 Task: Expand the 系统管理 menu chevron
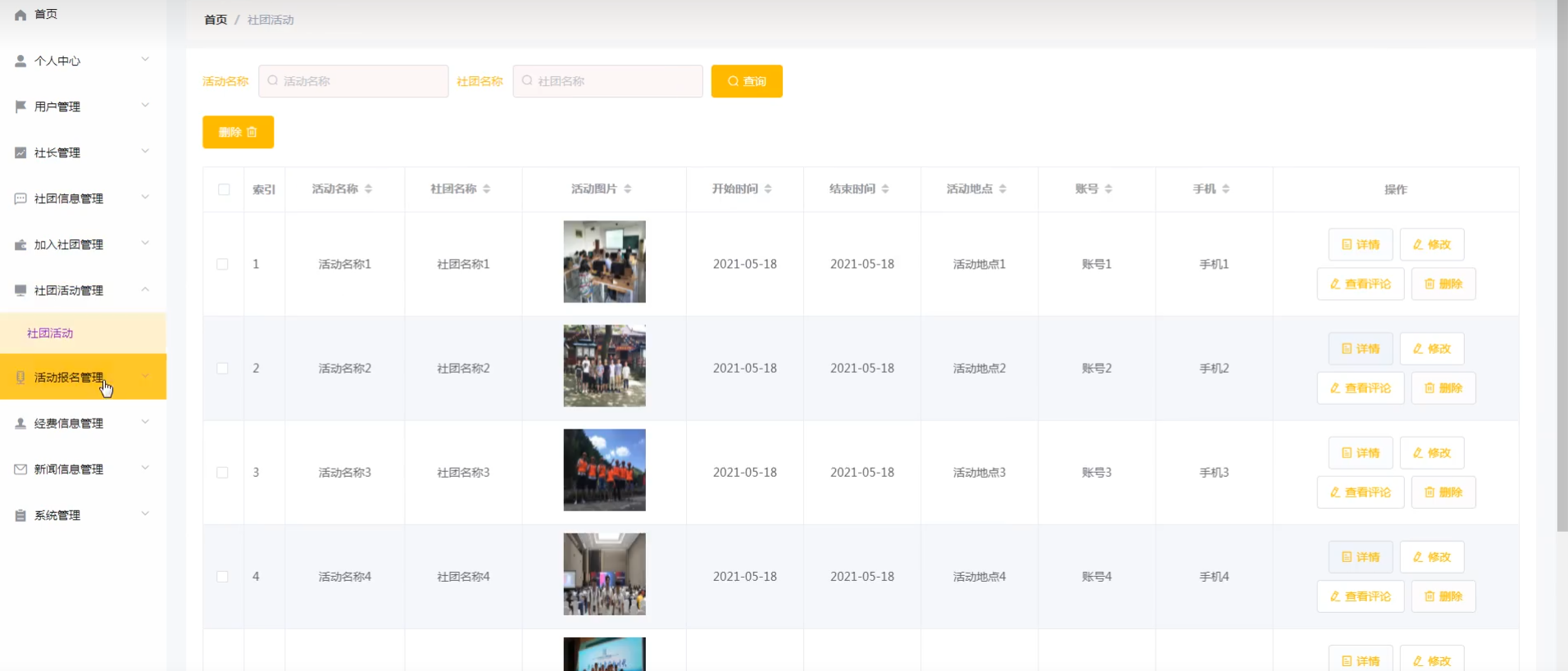(x=145, y=514)
